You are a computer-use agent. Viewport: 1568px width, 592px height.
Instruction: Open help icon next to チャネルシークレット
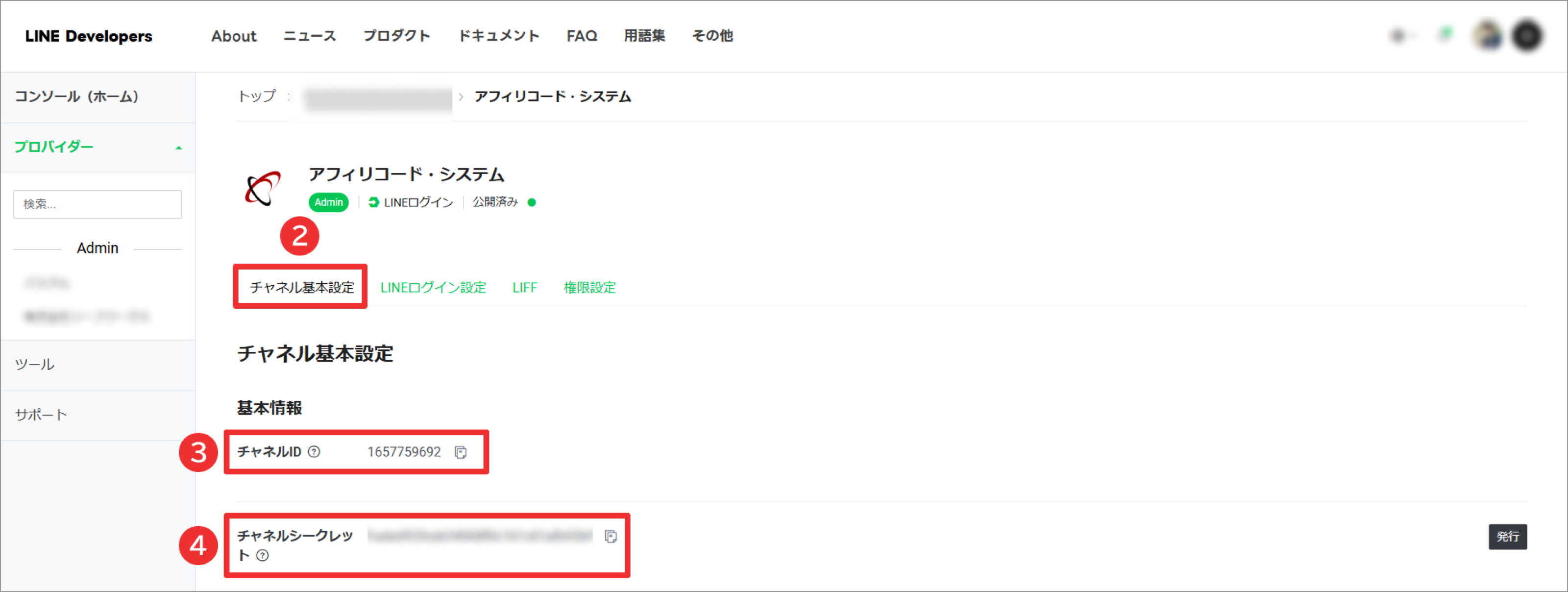pos(262,555)
